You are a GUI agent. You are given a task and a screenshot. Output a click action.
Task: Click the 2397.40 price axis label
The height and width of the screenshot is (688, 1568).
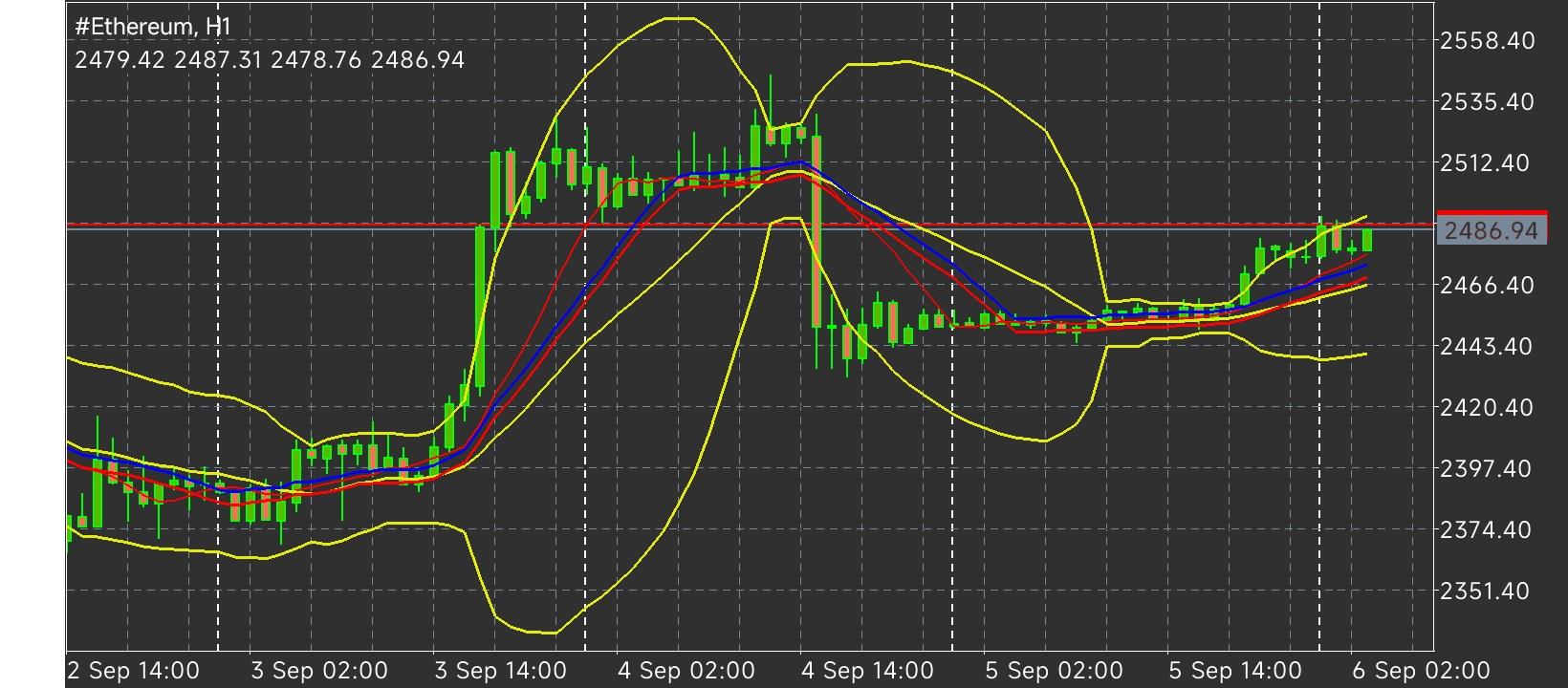point(1487,468)
